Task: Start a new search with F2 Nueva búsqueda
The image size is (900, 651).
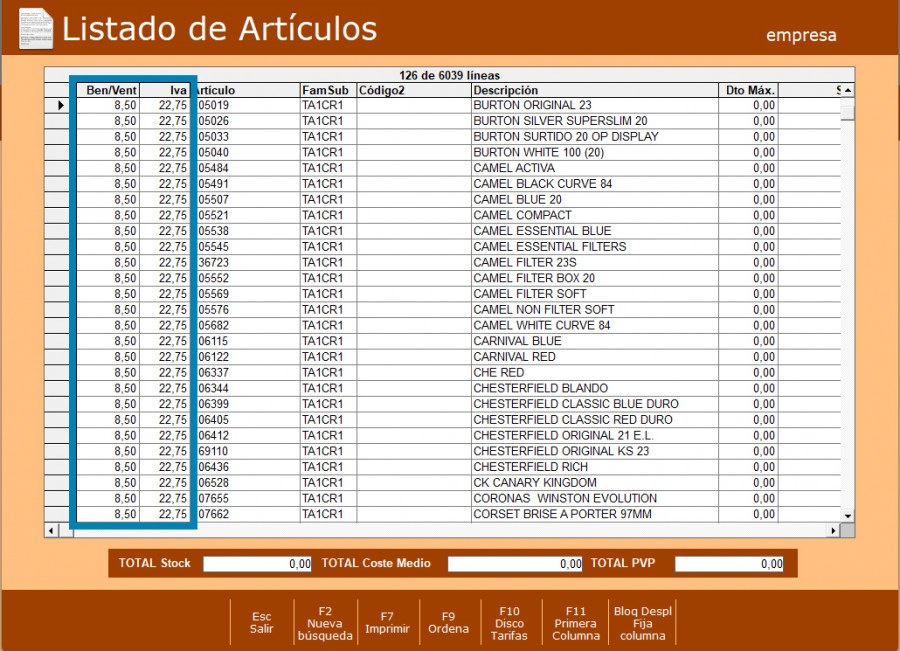Action: 325,623
